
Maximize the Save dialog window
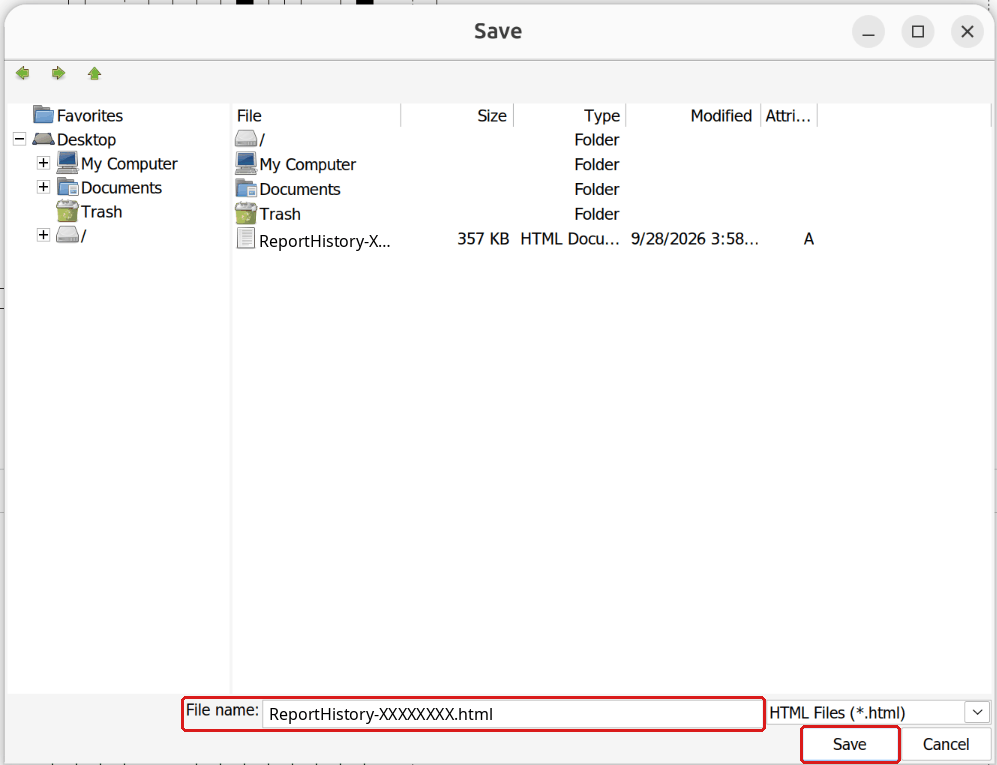pos(918,31)
